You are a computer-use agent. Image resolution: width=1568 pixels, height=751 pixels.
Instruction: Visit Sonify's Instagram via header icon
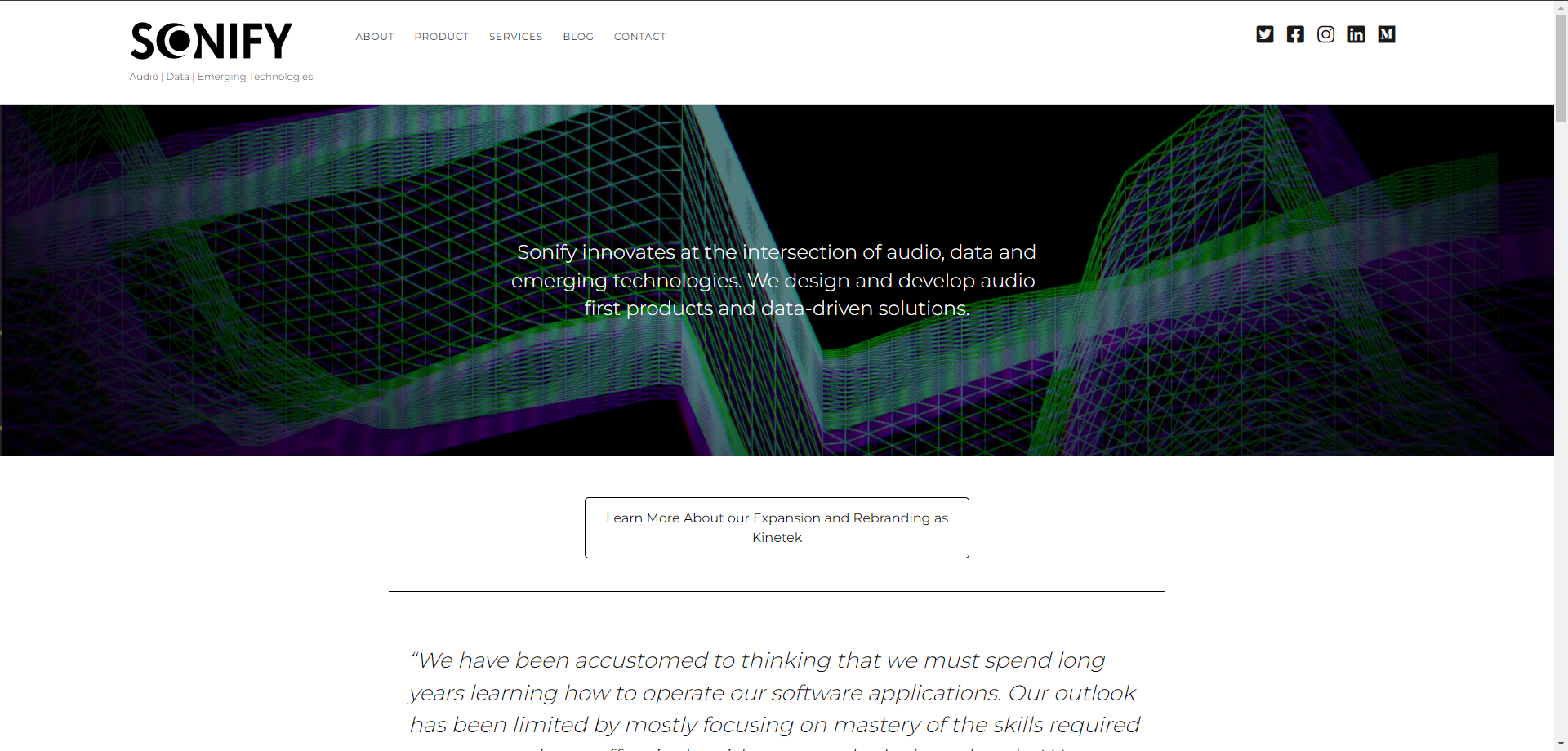coord(1325,34)
